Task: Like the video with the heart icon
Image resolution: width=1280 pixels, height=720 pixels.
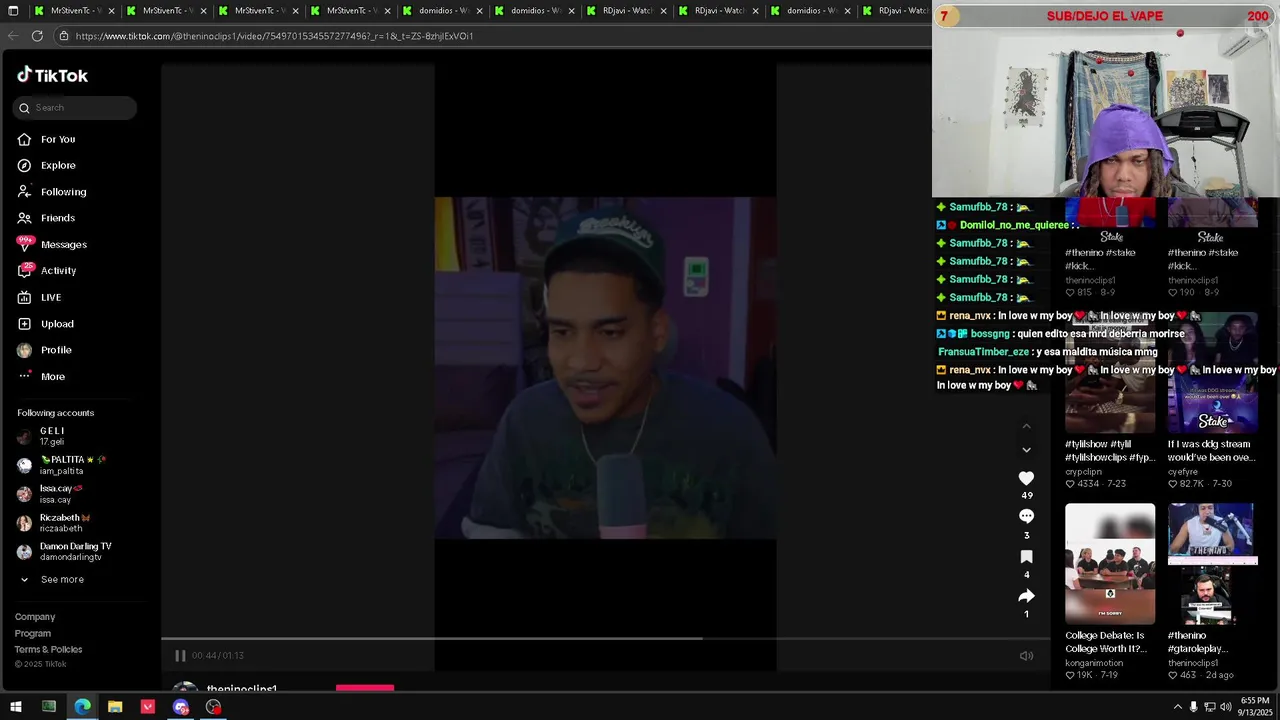Action: click(x=1026, y=478)
